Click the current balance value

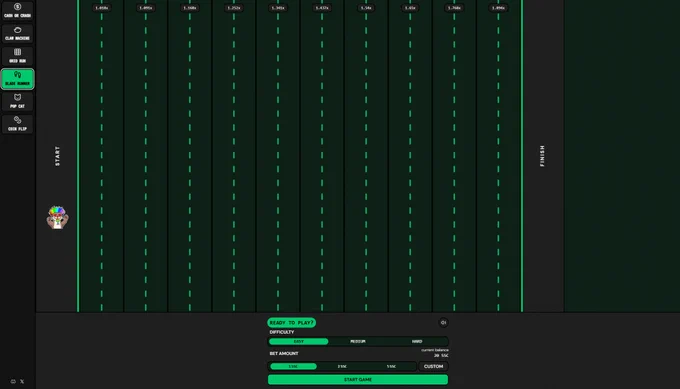point(441,355)
